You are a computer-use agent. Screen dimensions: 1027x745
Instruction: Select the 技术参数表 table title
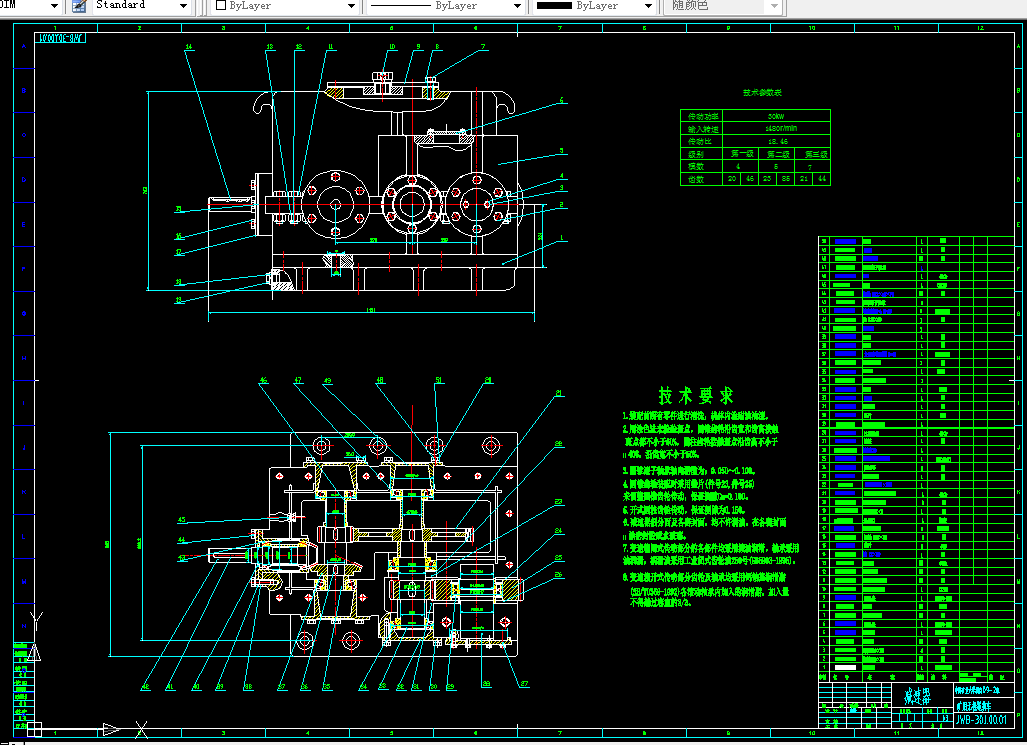pyautogui.click(x=762, y=92)
